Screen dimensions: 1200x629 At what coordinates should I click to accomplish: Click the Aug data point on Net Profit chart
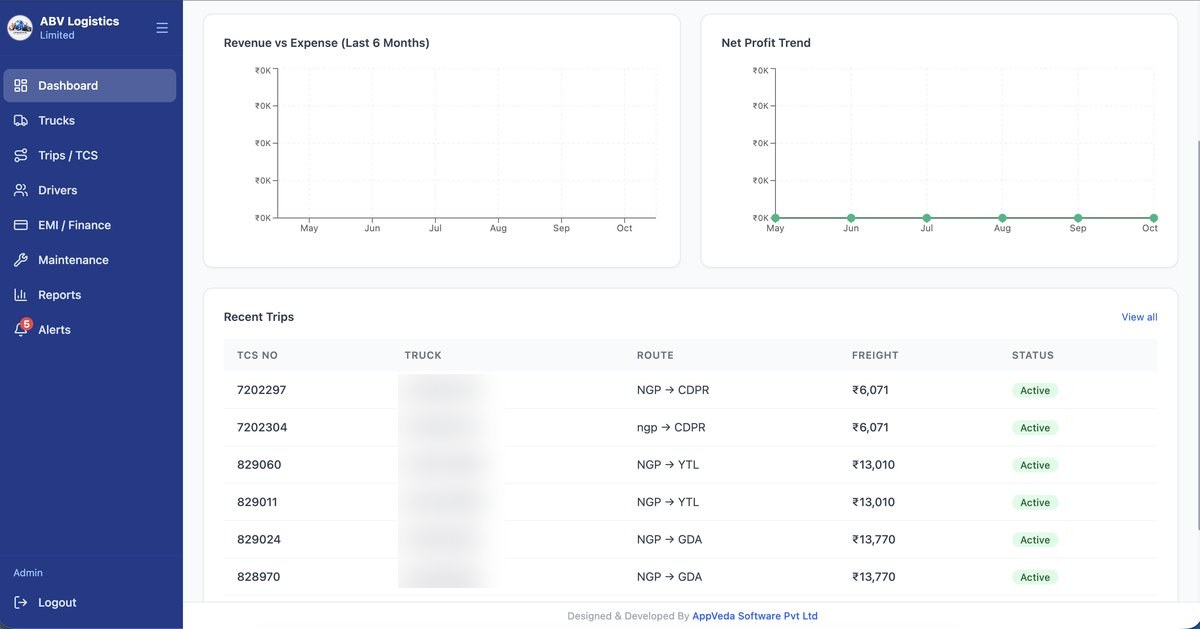(x=1002, y=218)
